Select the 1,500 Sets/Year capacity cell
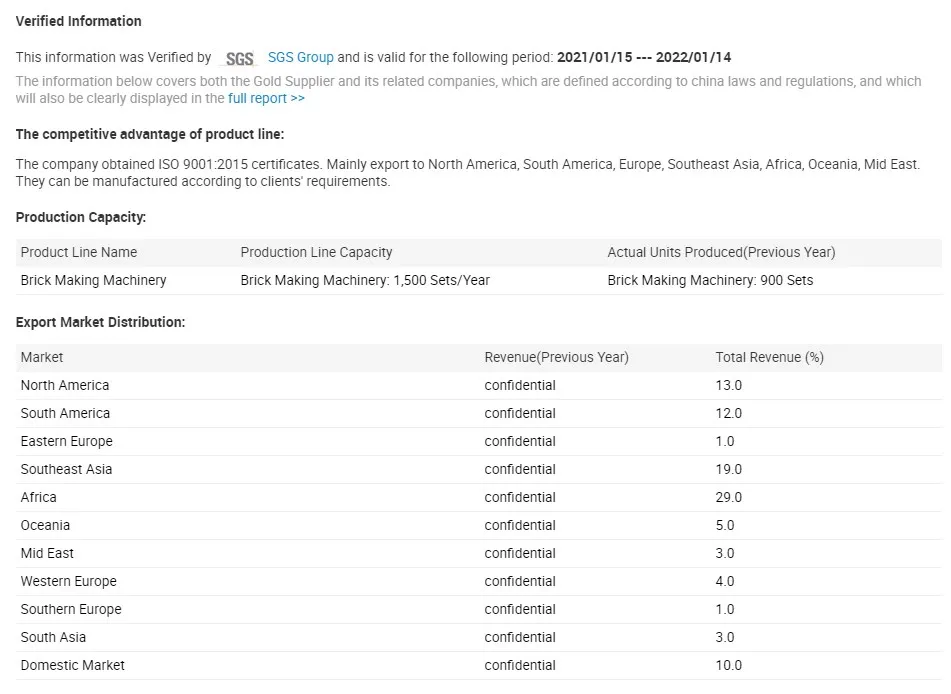The height and width of the screenshot is (694, 951). [x=365, y=280]
